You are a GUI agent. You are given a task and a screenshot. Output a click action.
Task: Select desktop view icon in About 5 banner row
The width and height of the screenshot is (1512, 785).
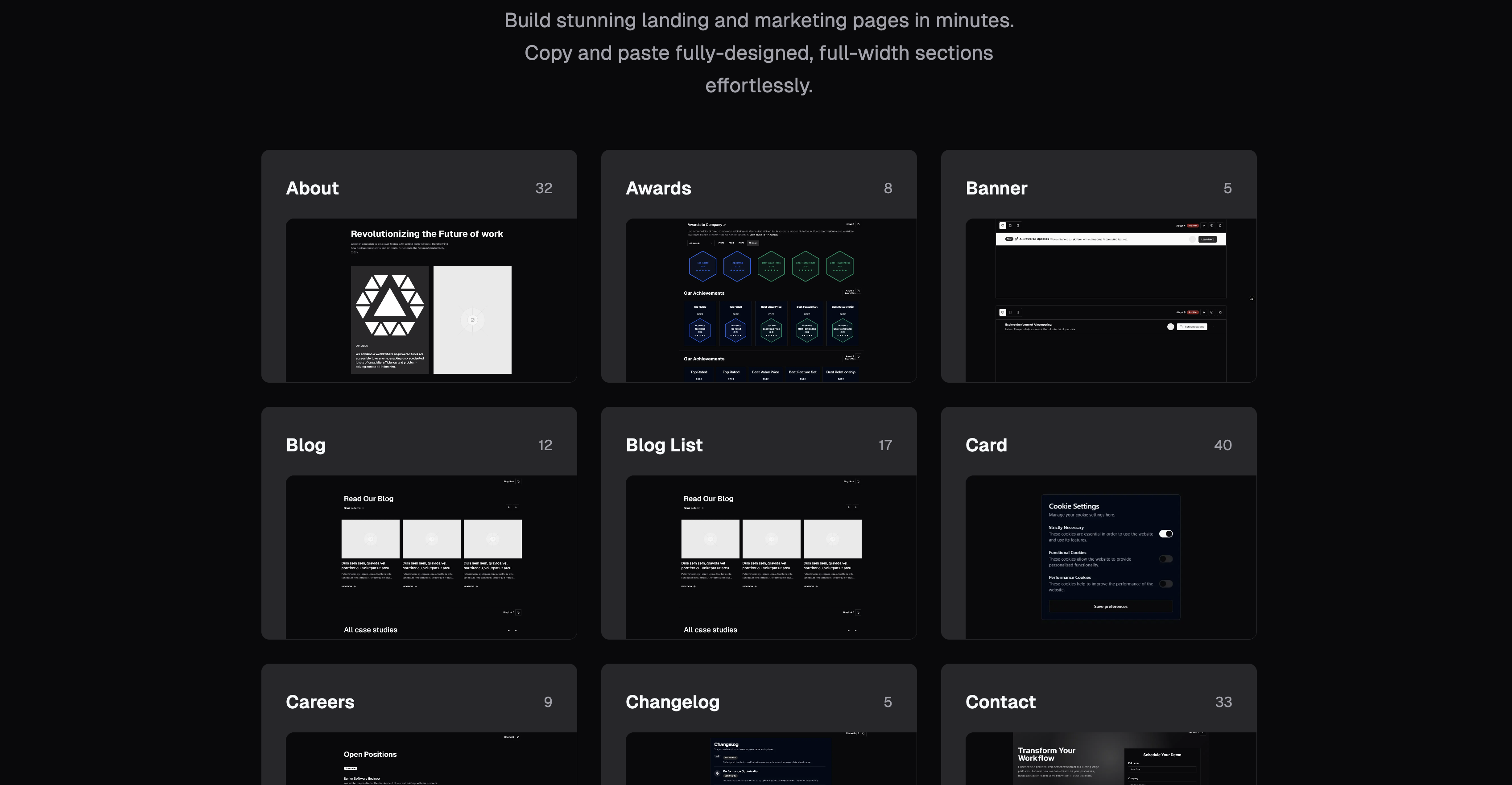click(x=1003, y=312)
